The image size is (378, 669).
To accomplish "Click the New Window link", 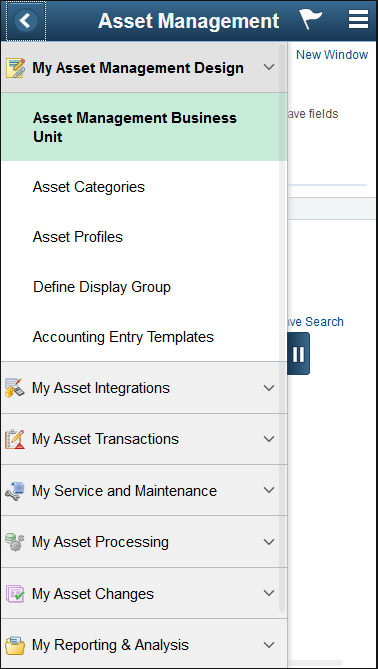I will click(332, 55).
